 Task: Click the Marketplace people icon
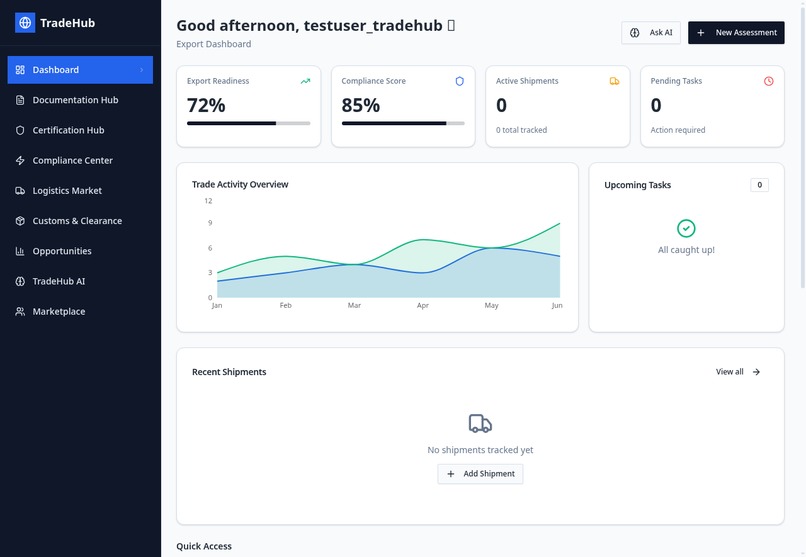20,311
